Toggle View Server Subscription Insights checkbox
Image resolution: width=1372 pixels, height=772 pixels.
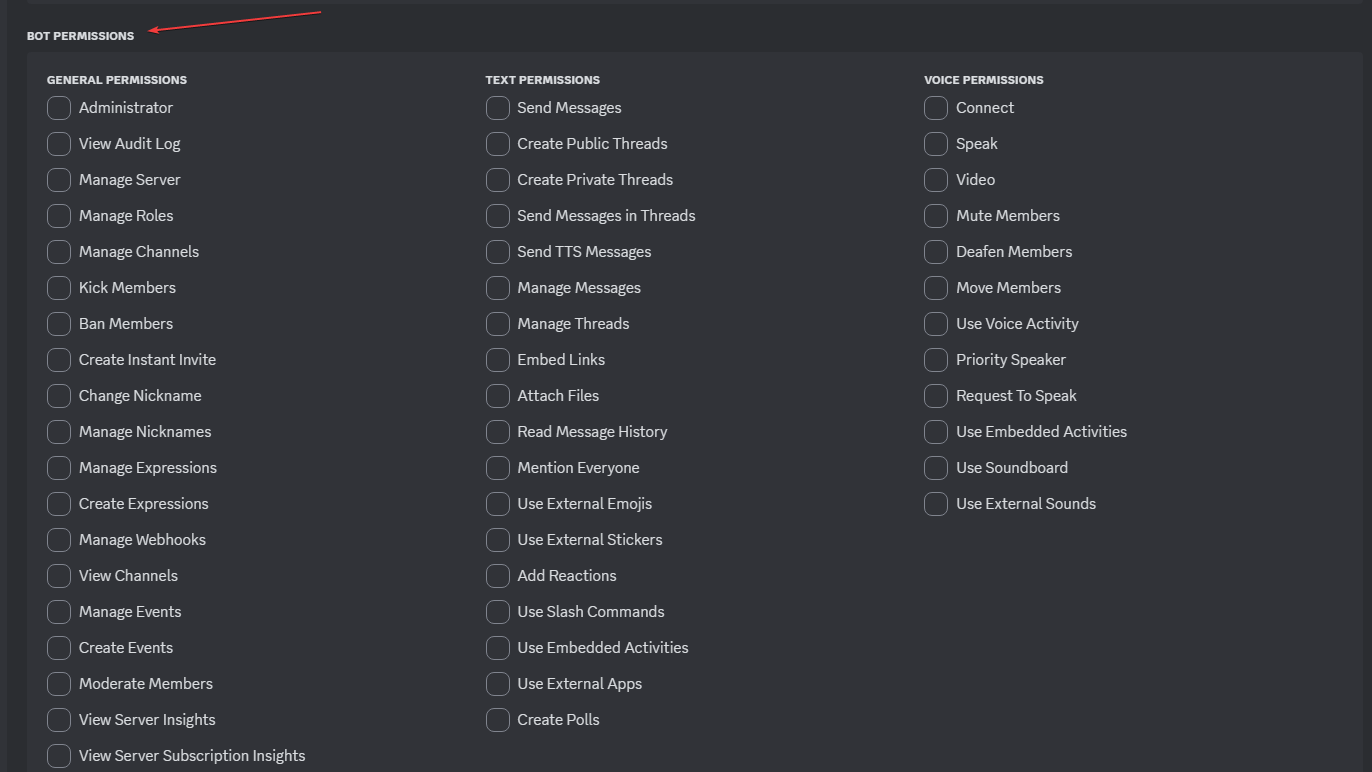pyautogui.click(x=59, y=756)
